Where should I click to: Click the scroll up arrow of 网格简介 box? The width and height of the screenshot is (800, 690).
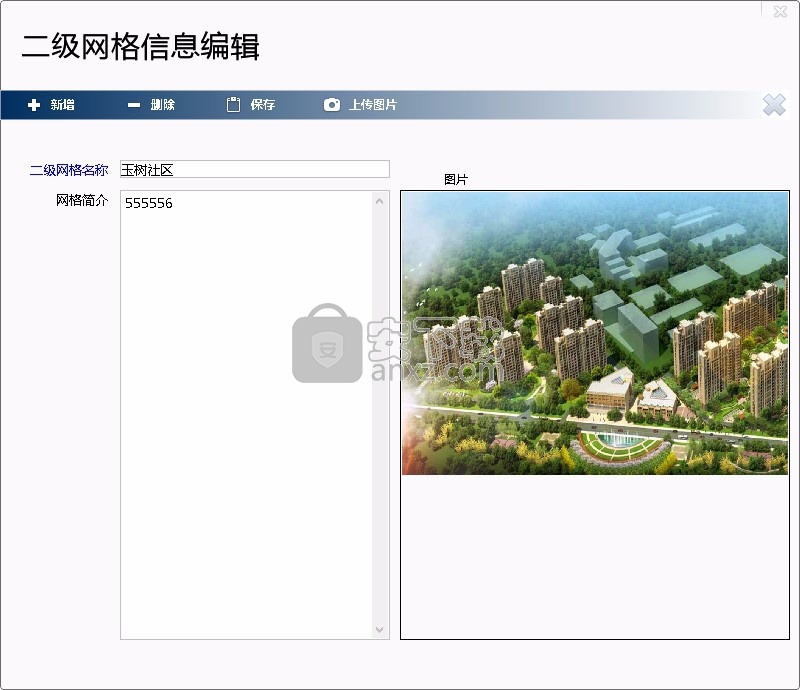coord(380,201)
